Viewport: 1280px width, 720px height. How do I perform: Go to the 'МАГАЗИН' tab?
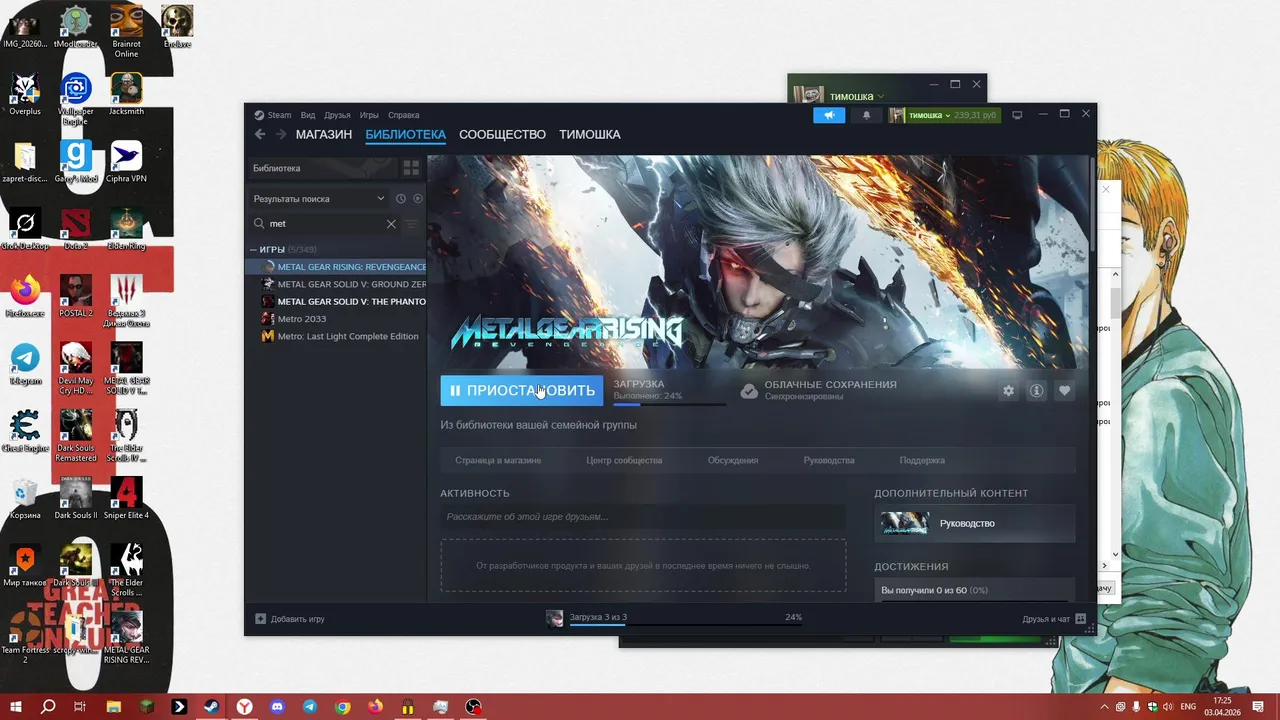tap(324, 134)
